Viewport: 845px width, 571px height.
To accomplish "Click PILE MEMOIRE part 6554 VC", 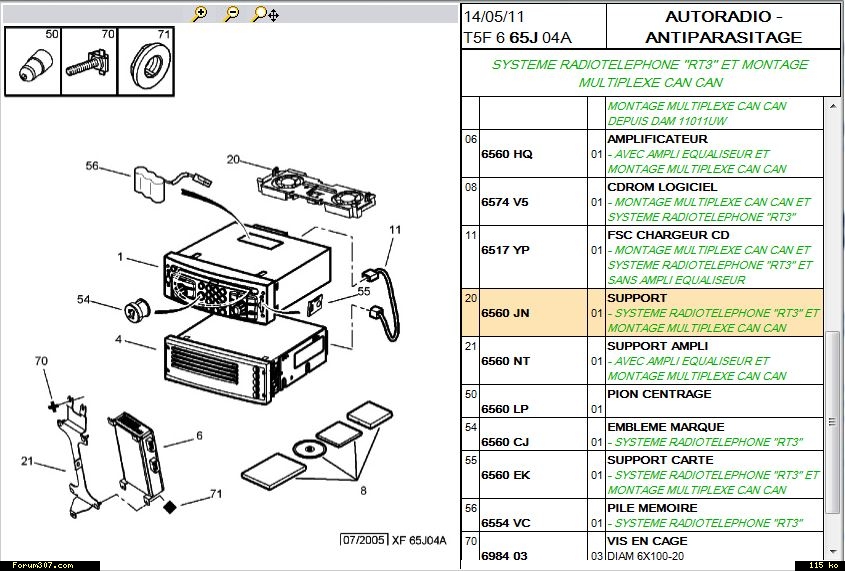I will pyautogui.click(x=640, y=515).
